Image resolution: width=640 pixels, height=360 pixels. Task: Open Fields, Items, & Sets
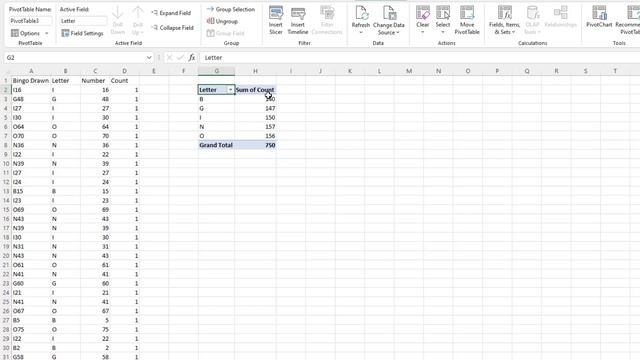pos(504,20)
